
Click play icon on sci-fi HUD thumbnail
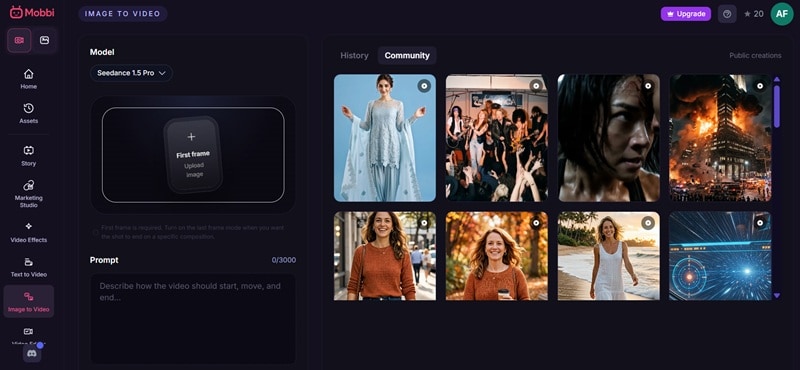pyautogui.click(x=760, y=223)
